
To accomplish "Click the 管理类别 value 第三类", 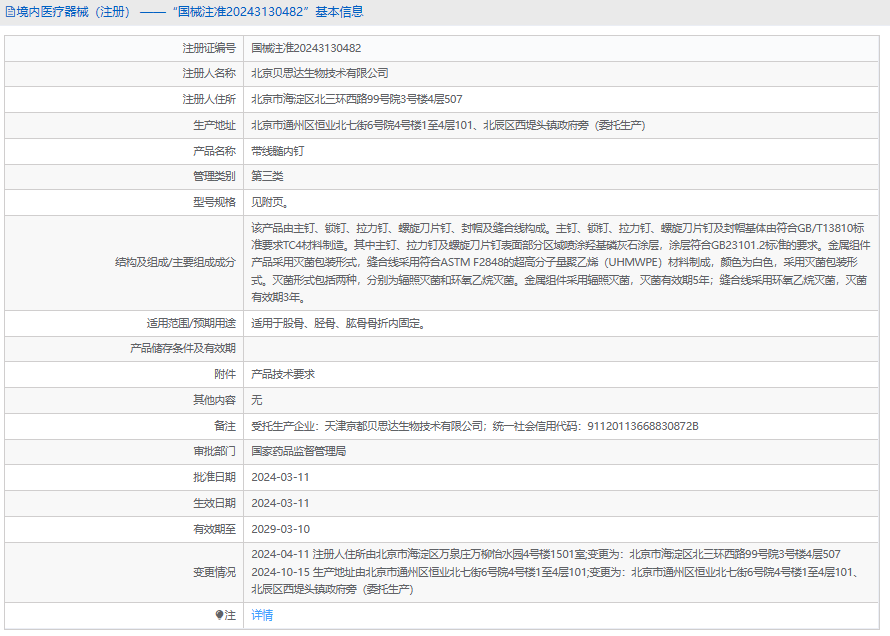I will 267,177.
